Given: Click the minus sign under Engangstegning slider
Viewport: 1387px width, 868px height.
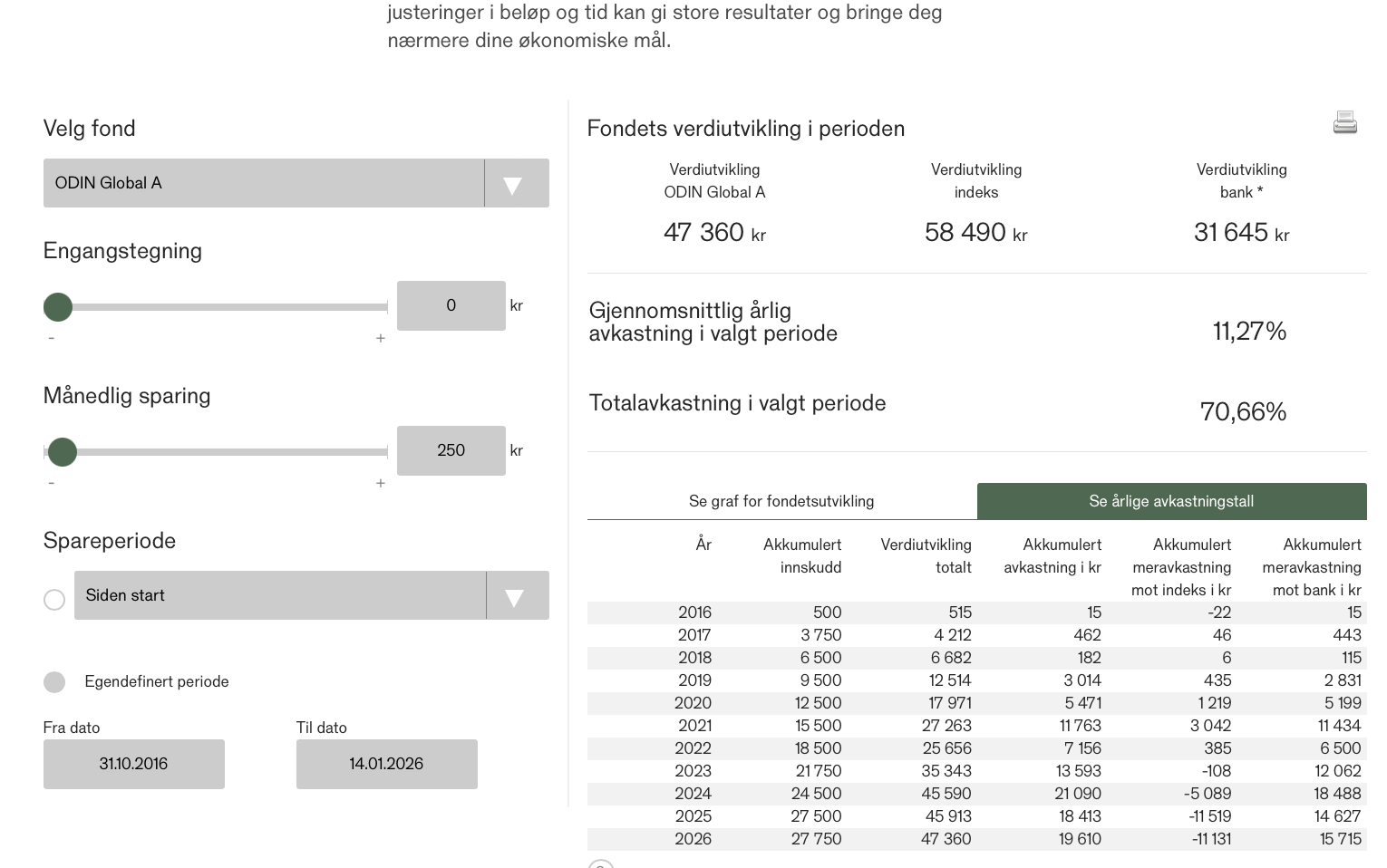Looking at the screenshot, I should point(52,338).
